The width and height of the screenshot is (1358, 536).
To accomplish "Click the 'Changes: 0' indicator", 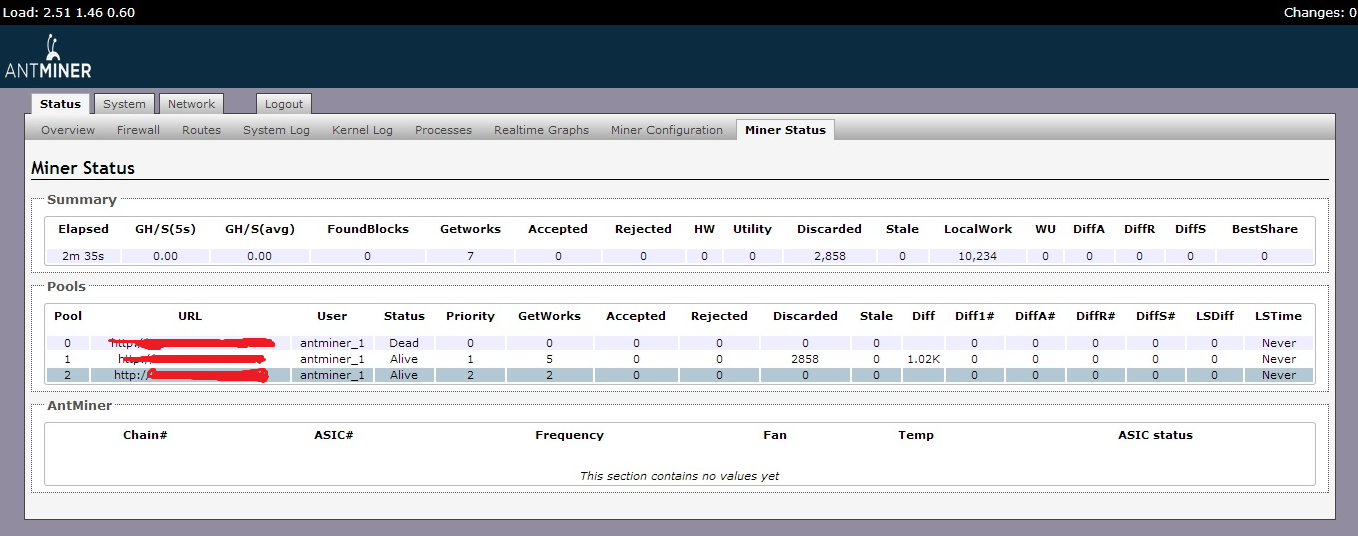I will point(1319,12).
